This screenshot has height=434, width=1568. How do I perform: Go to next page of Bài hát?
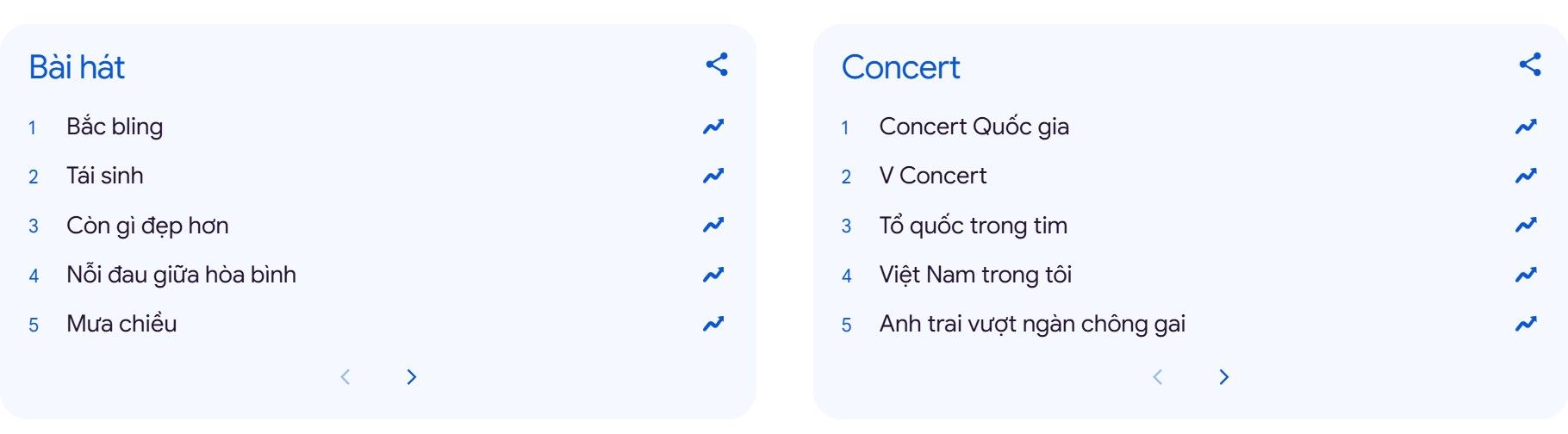point(412,377)
